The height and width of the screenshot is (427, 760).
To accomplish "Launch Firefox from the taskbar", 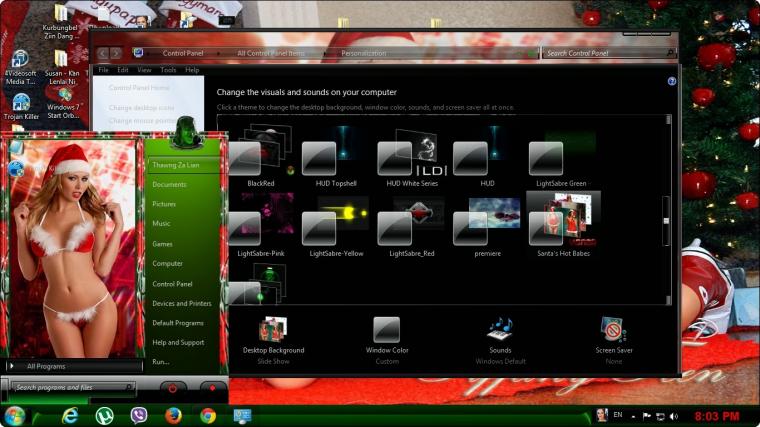I will tap(173, 416).
